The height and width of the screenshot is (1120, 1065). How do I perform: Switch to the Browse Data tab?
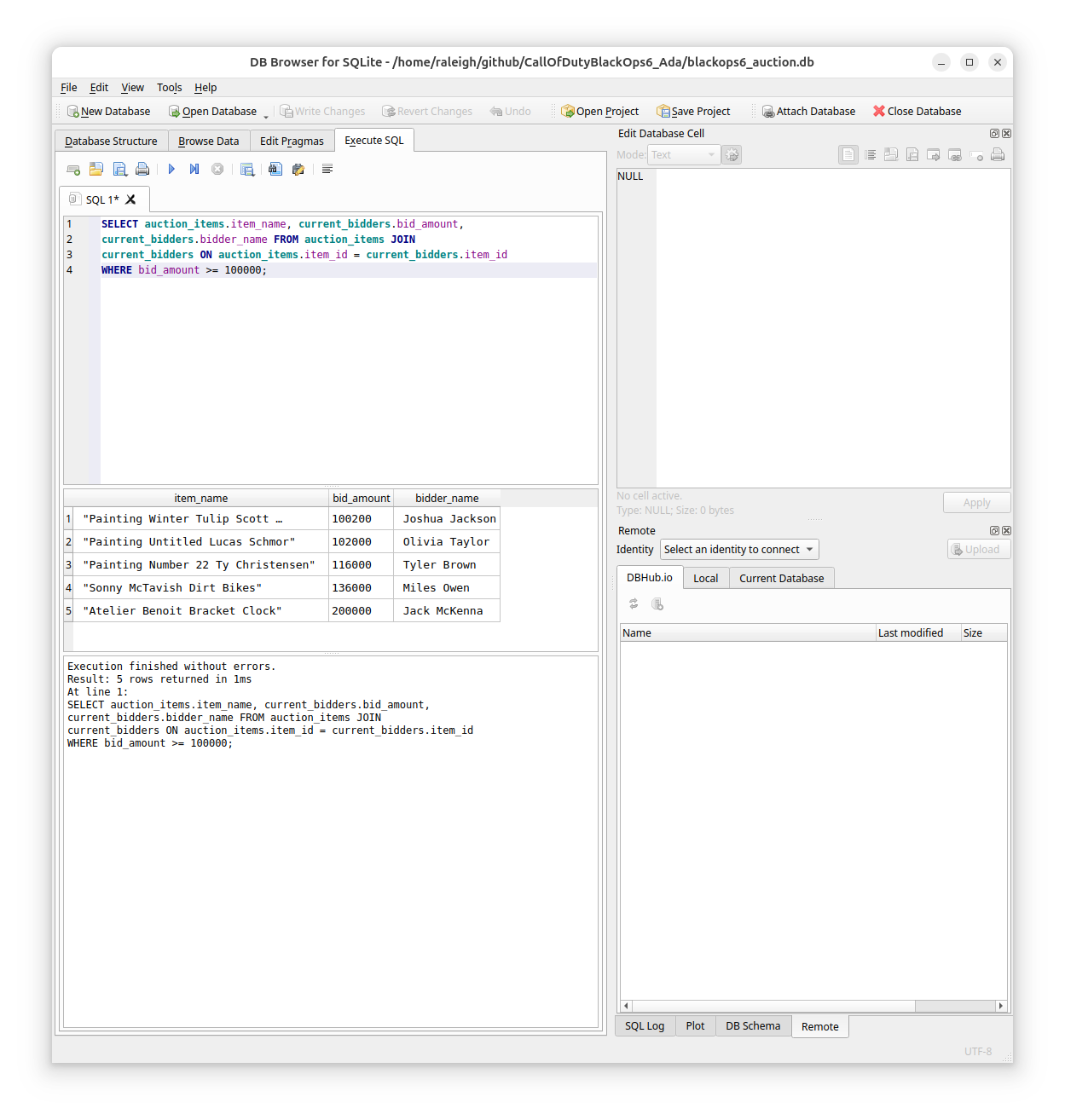click(209, 141)
